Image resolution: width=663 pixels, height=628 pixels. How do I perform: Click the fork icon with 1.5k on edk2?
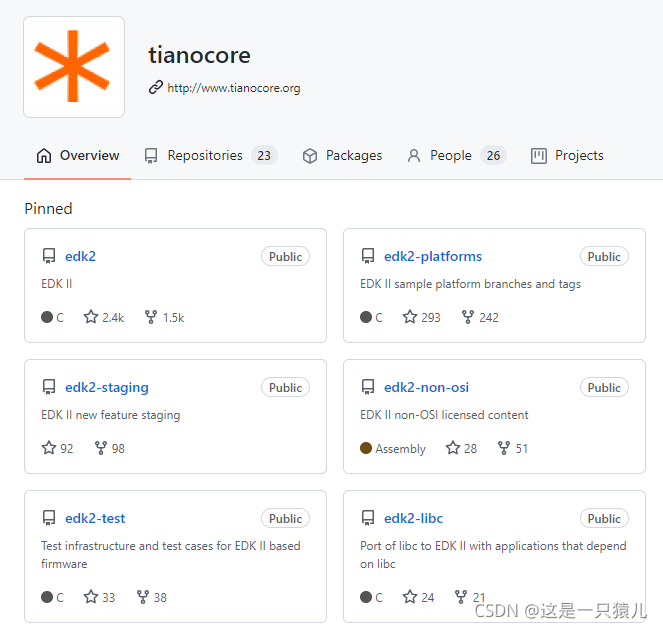tap(151, 317)
